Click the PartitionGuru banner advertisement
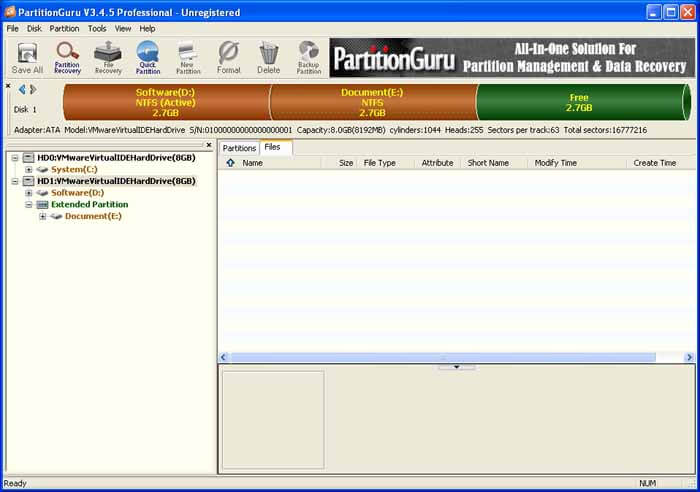The width and height of the screenshot is (700, 492). pos(512,58)
